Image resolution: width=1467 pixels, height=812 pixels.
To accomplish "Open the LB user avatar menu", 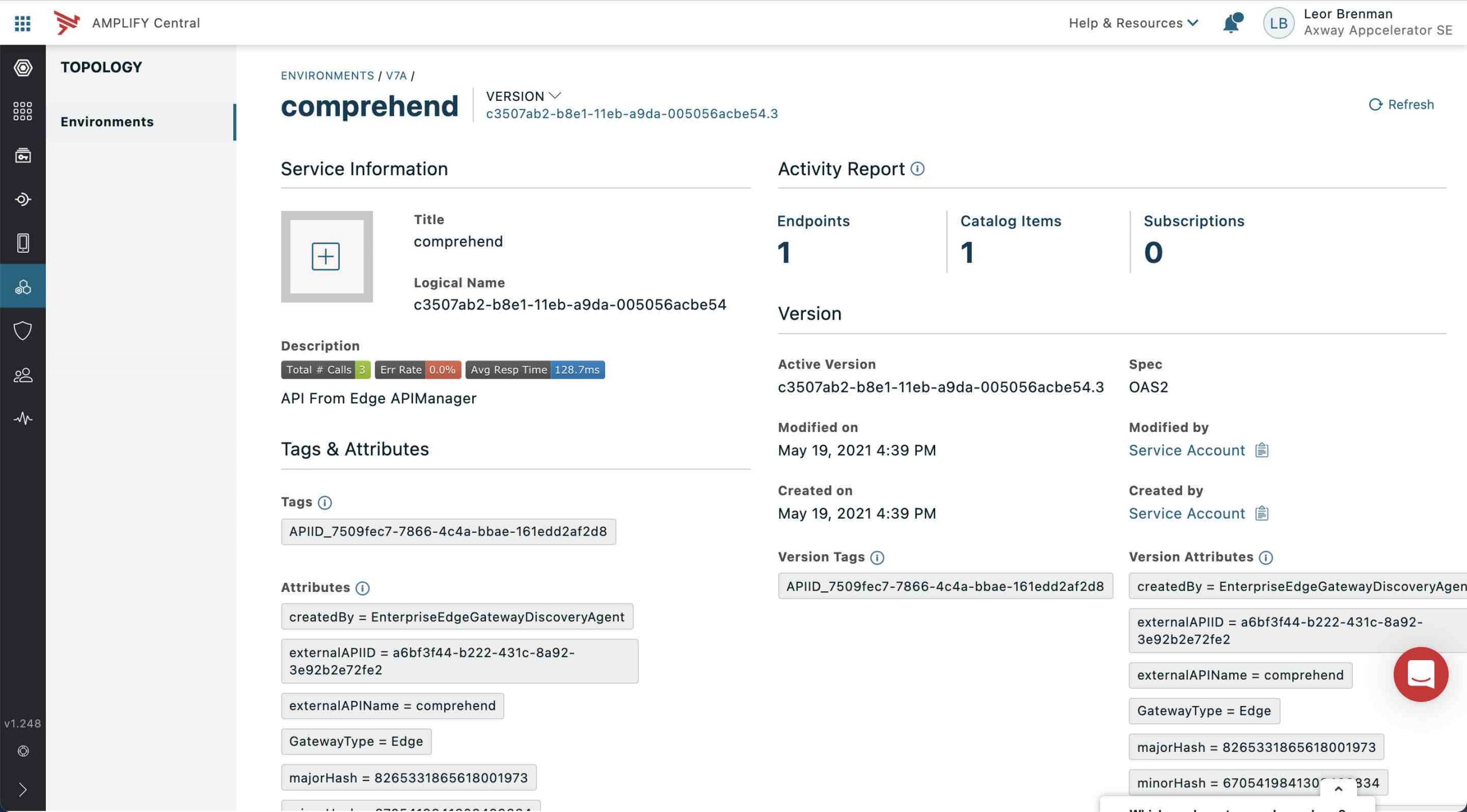I will pyautogui.click(x=1278, y=23).
